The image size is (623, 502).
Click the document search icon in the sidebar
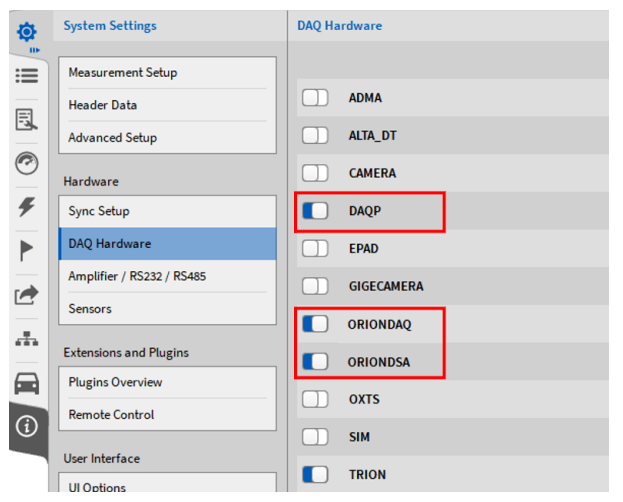pyautogui.click(x=27, y=121)
